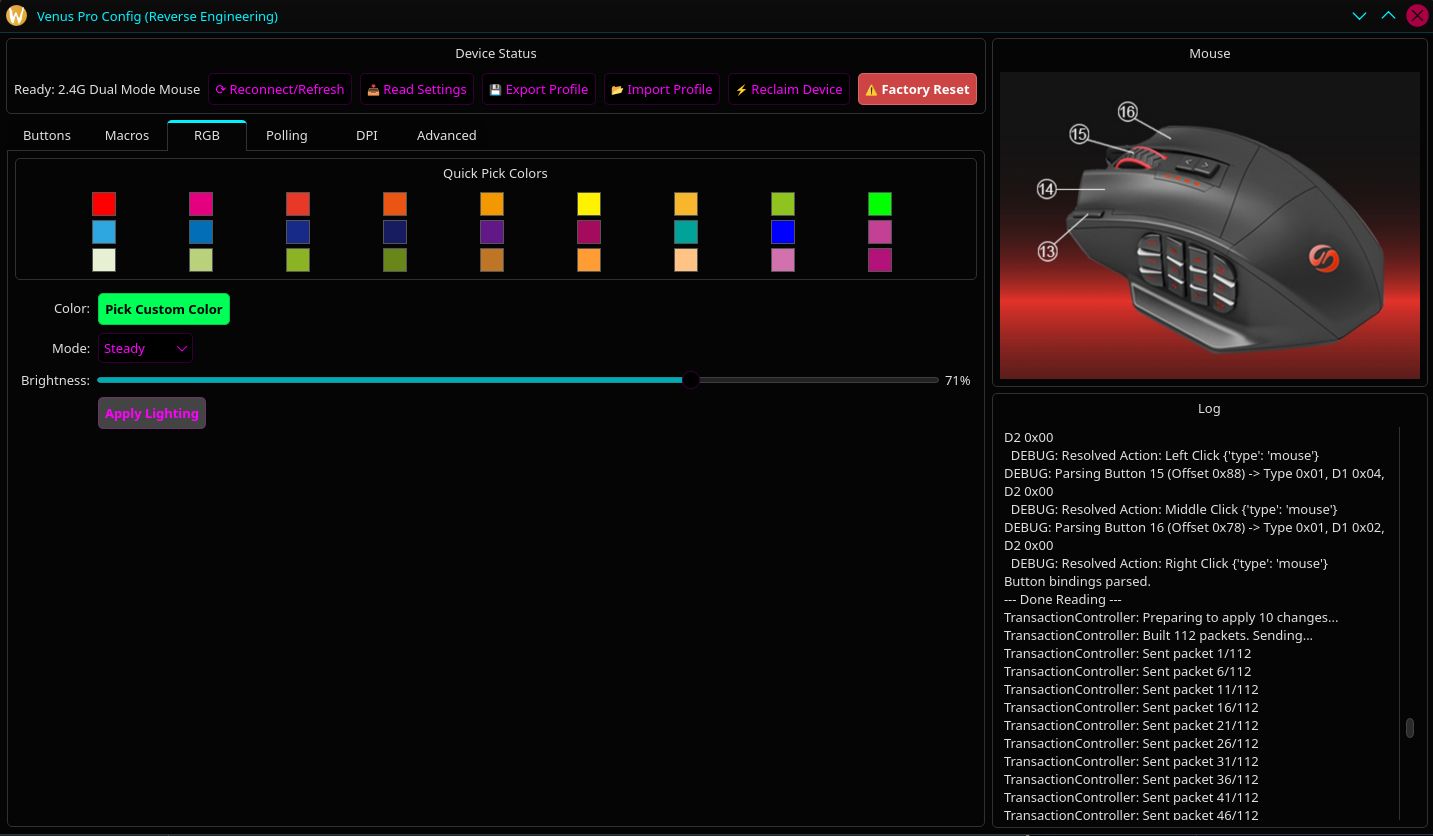Viewport: 1433px width, 836px height.
Task: Pick the bright green quick pick swatch
Action: pyautogui.click(x=880, y=204)
